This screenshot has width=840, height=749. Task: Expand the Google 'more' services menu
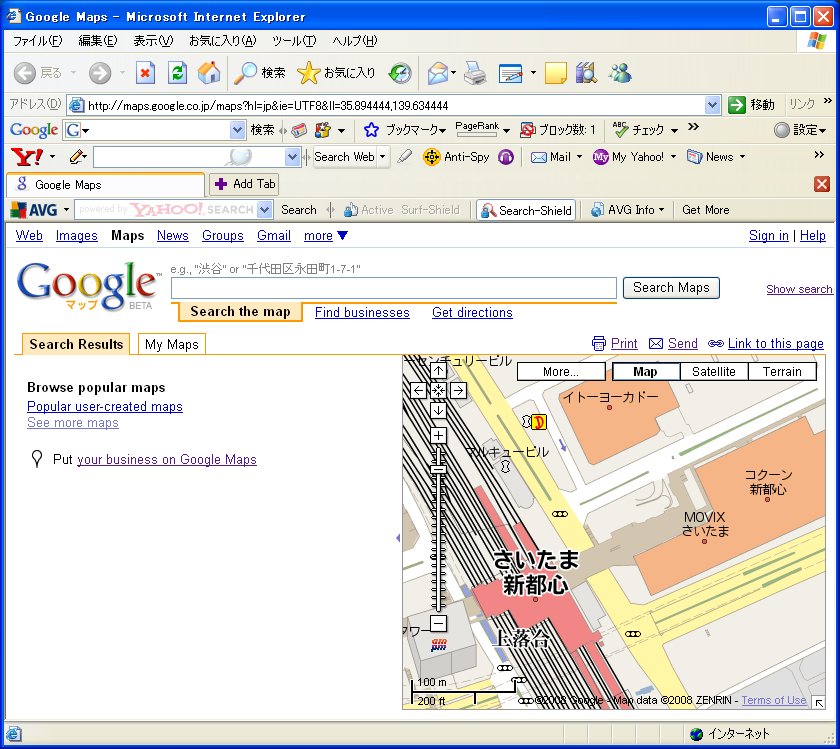(x=326, y=236)
